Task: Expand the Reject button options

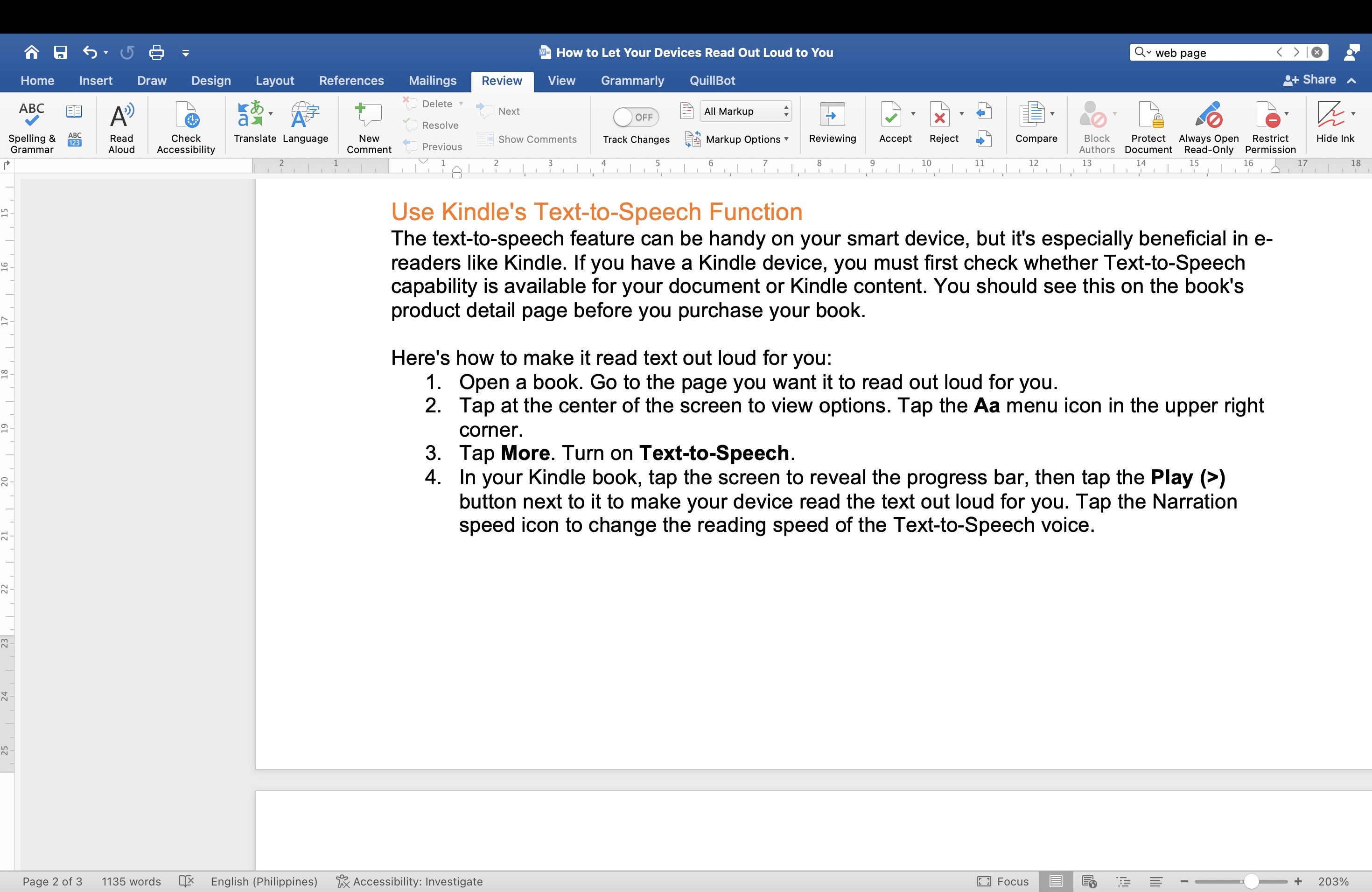Action: (961, 113)
